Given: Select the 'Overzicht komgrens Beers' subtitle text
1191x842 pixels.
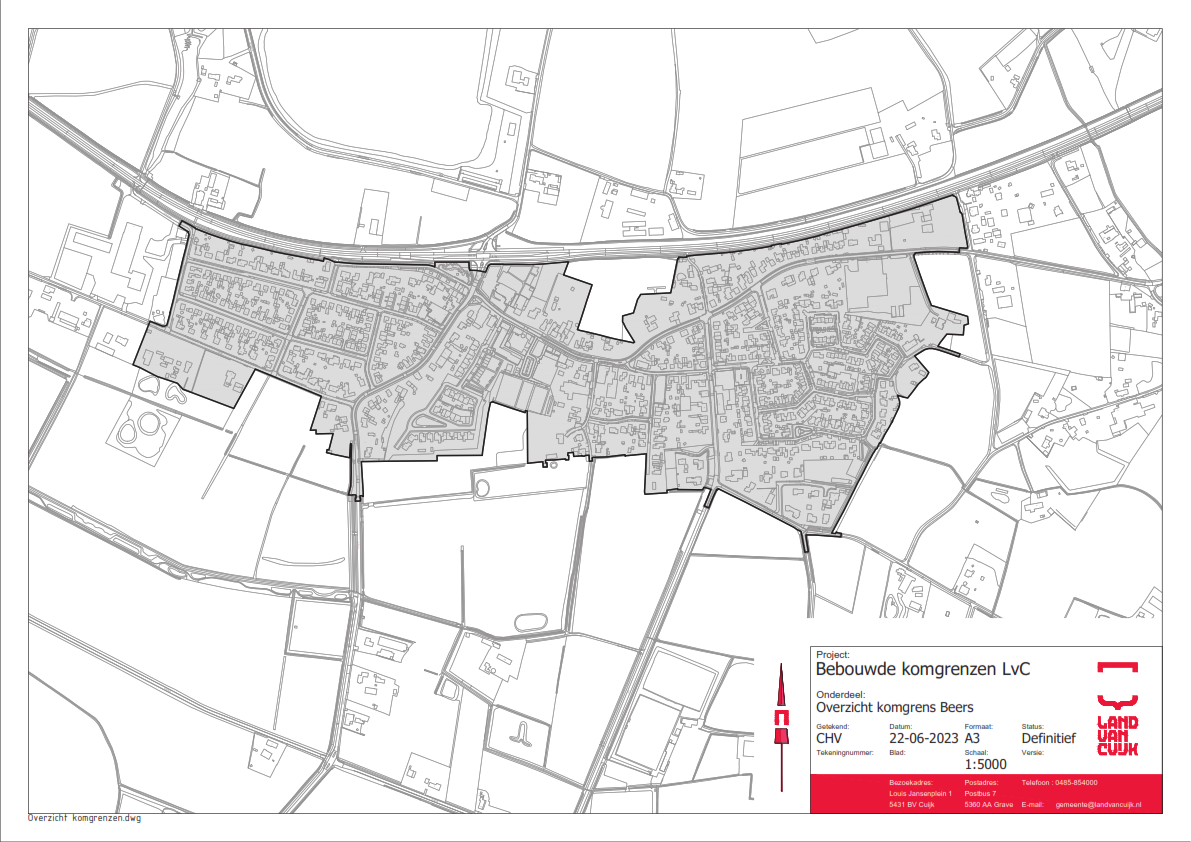Looking at the screenshot, I should pyautogui.click(x=881, y=707).
